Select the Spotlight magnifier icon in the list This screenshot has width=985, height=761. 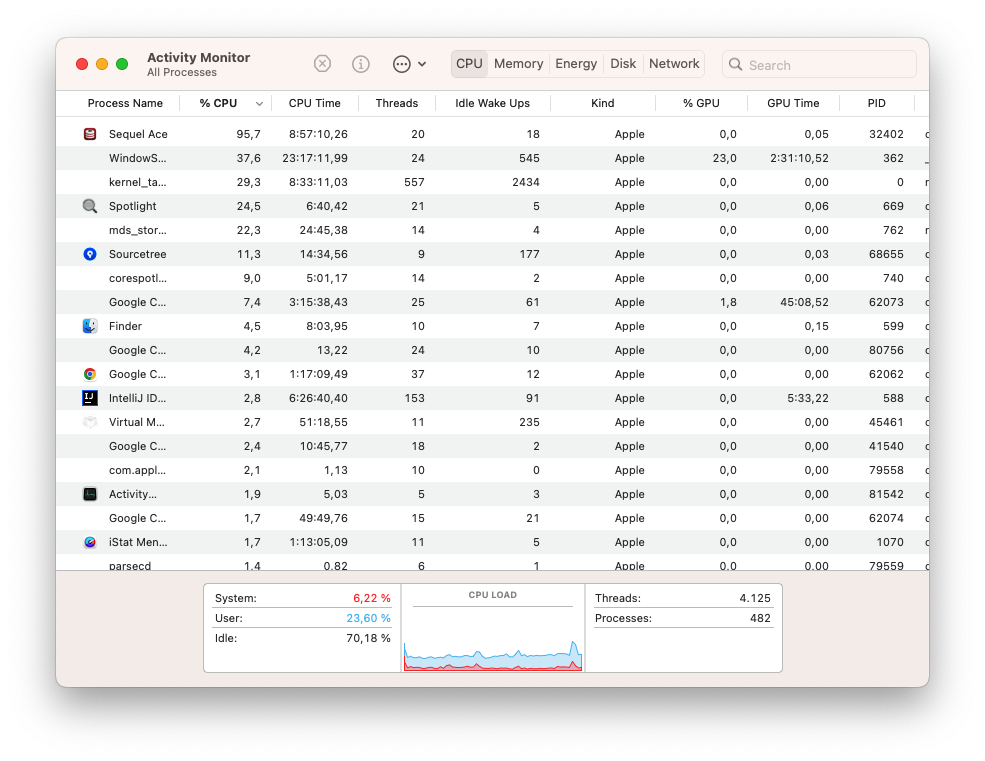point(92,206)
